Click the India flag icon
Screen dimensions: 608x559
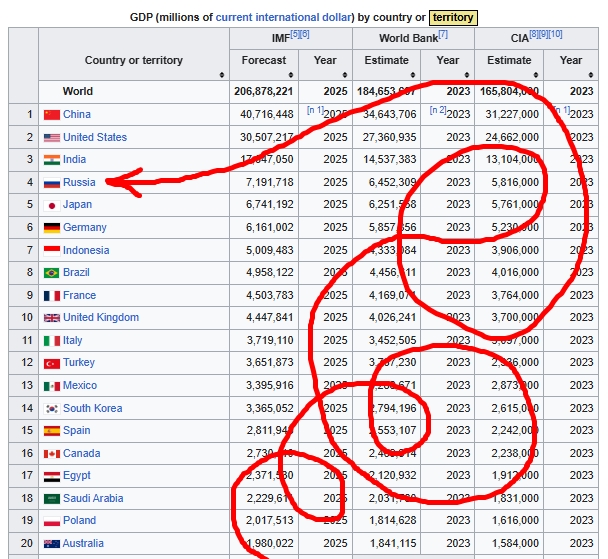(x=52, y=160)
